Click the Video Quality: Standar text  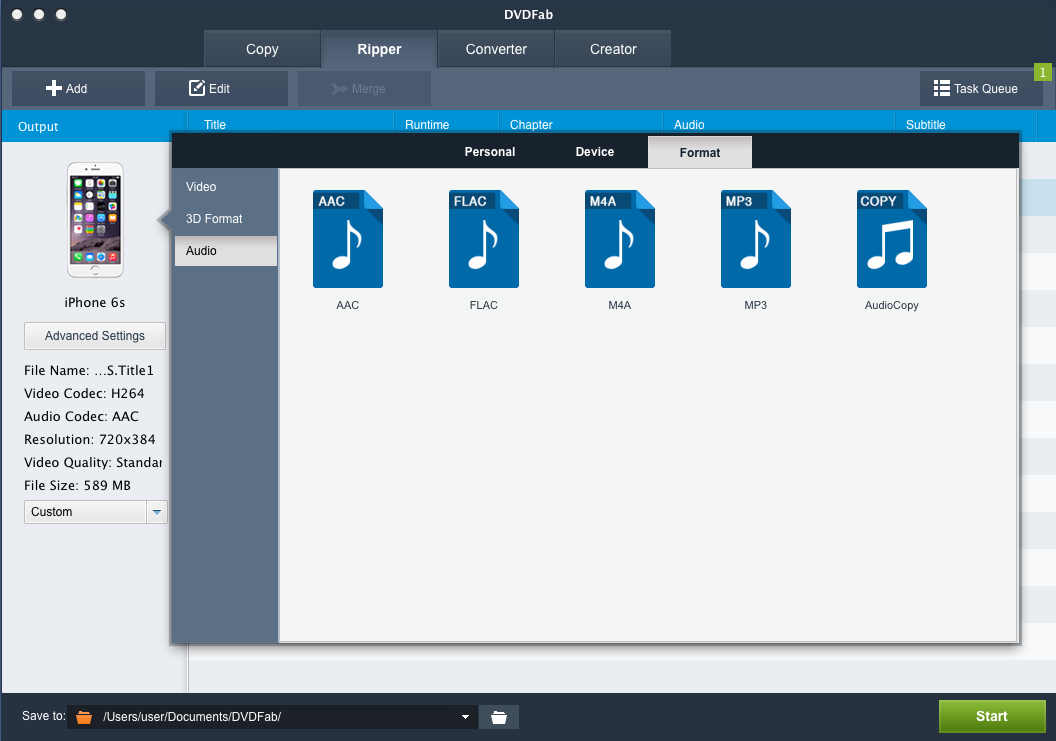(x=93, y=462)
